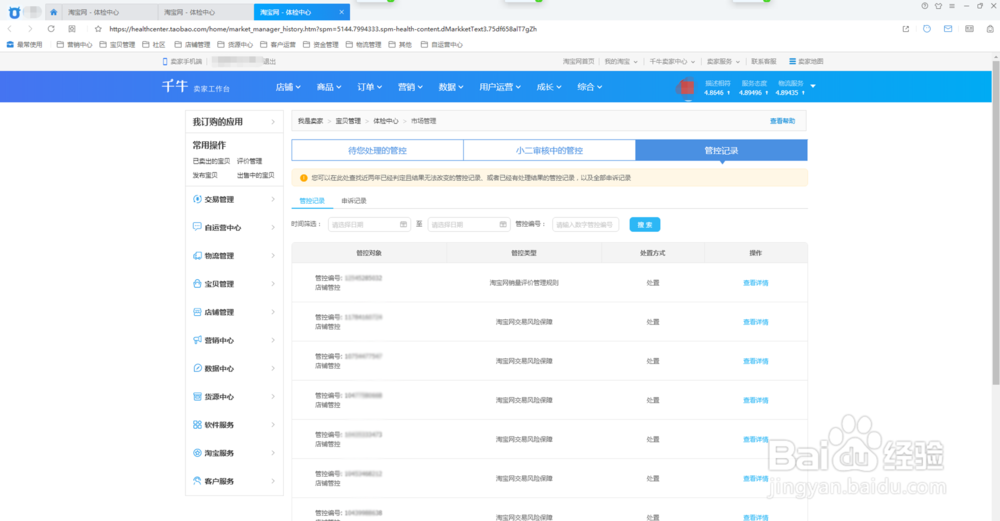Open 查看帮助 link

point(783,121)
